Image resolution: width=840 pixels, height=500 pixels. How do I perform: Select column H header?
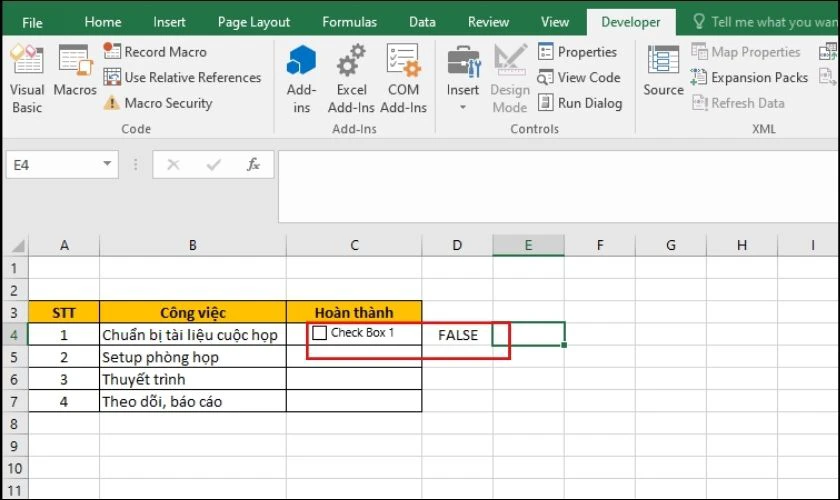pos(742,245)
